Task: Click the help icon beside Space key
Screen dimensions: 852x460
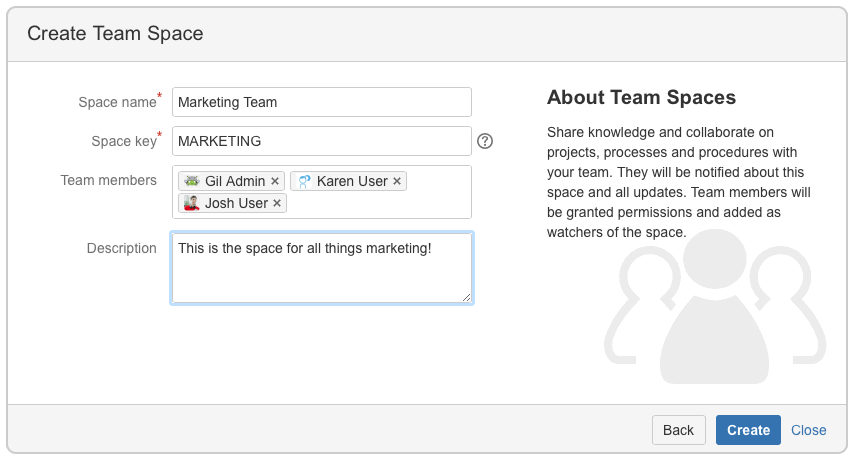Action: point(485,141)
